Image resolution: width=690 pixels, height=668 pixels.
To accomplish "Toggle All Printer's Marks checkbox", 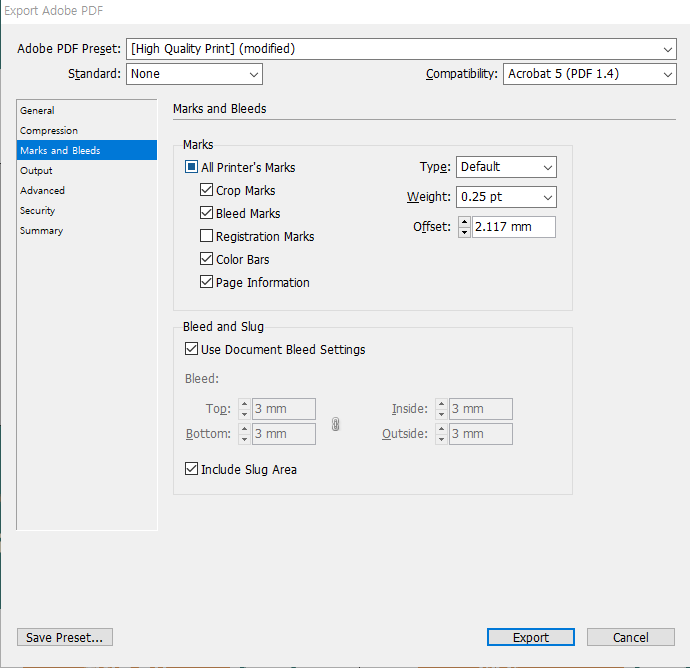I will click(191, 167).
